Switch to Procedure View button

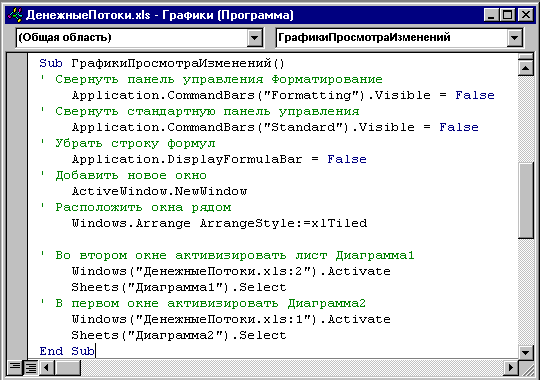click(x=15, y=367)
